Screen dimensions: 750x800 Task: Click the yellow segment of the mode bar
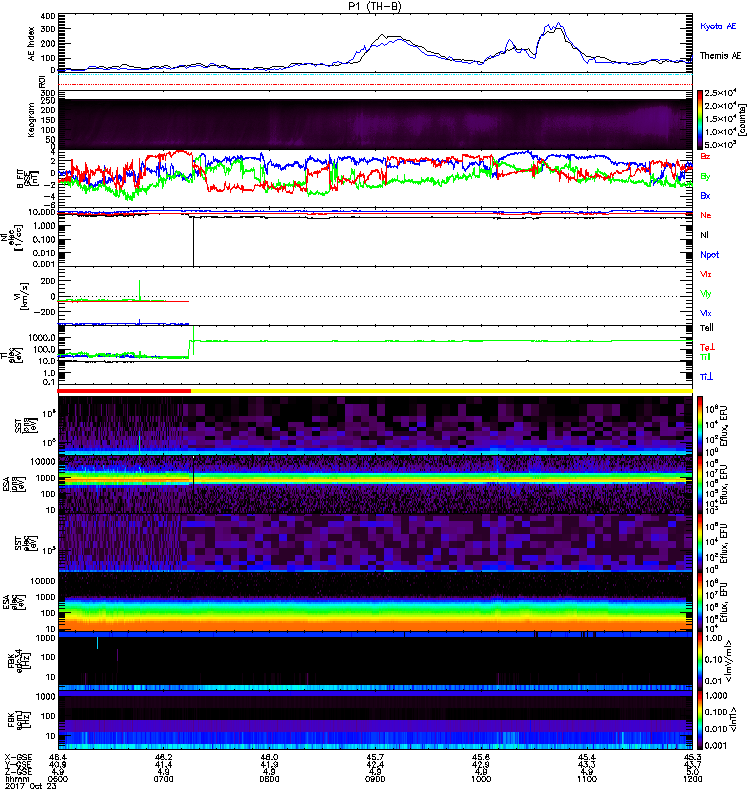coord(442,391)
